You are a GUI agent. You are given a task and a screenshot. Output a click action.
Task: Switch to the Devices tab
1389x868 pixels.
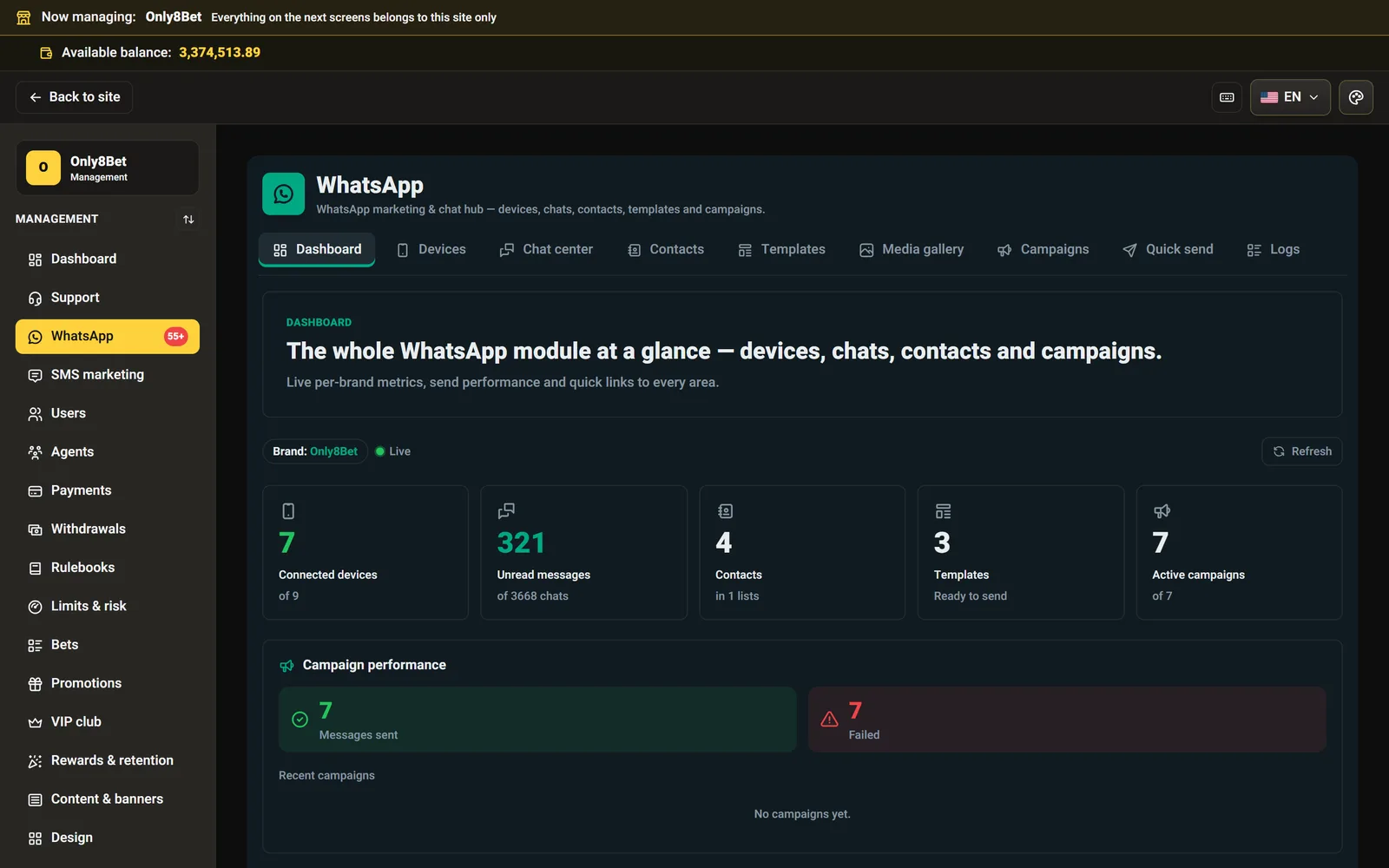click(x=431, y=250)
